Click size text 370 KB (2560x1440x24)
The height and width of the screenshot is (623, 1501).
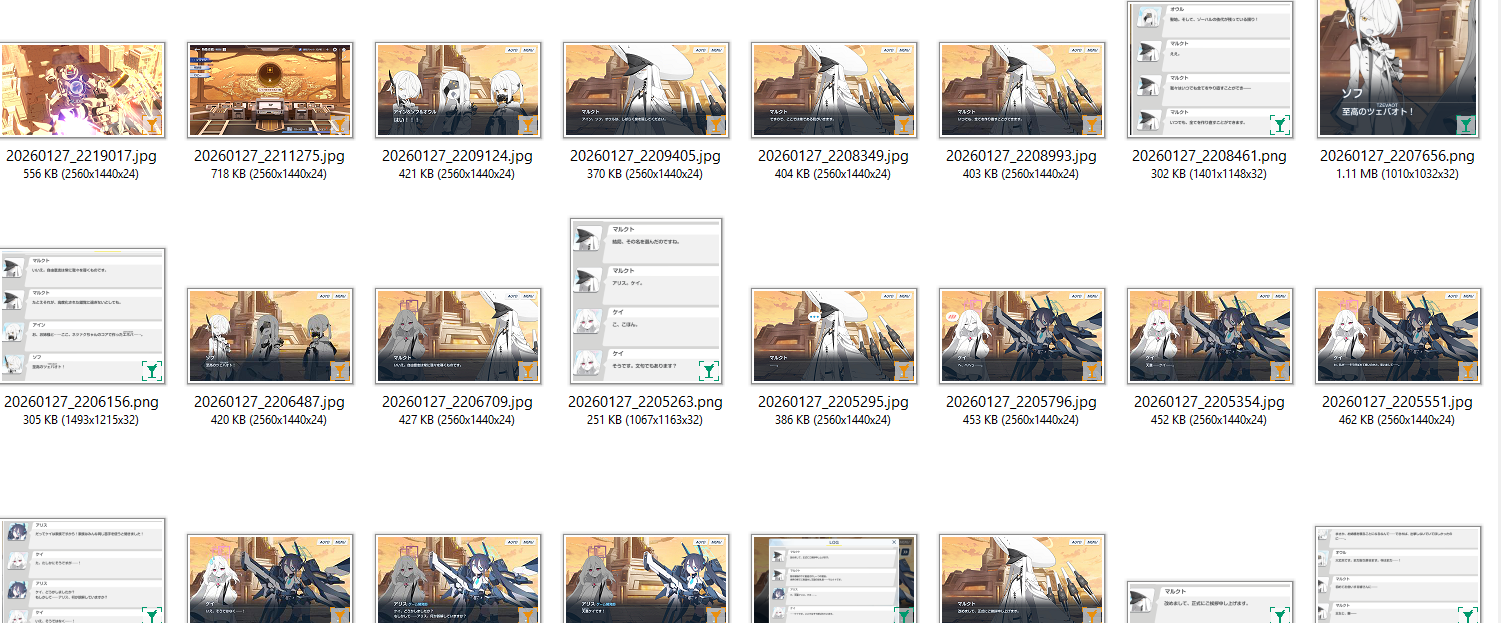coord(645,174)
